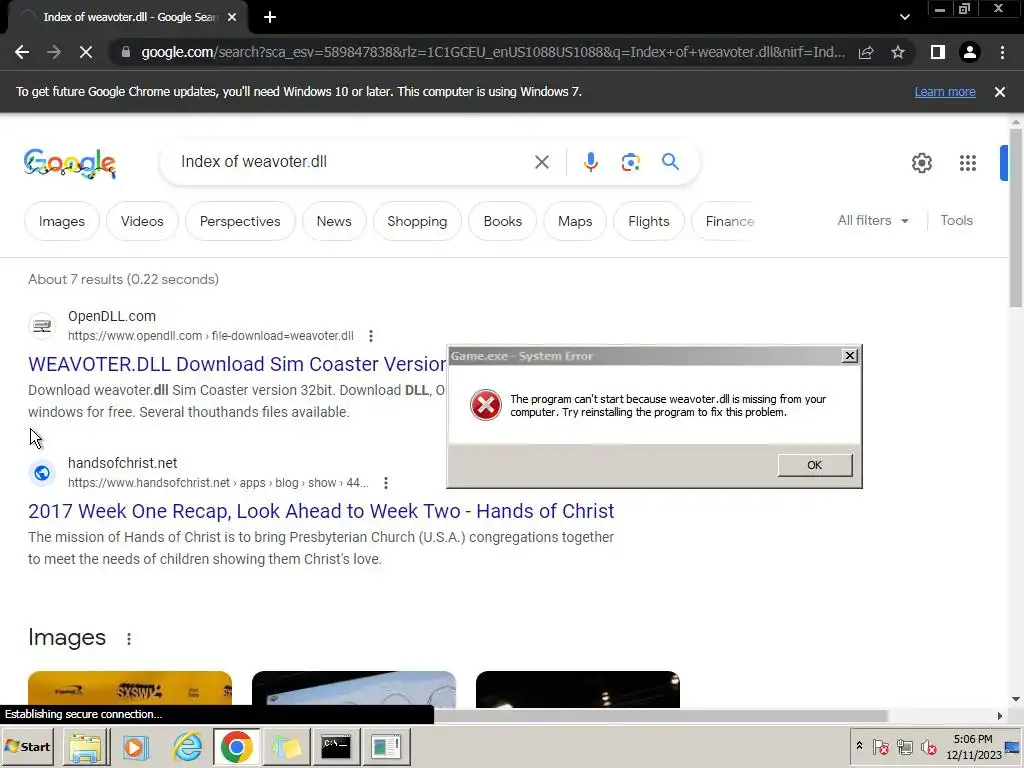Click OK in Game.exe System Error dialog

[x=814, y=465]
